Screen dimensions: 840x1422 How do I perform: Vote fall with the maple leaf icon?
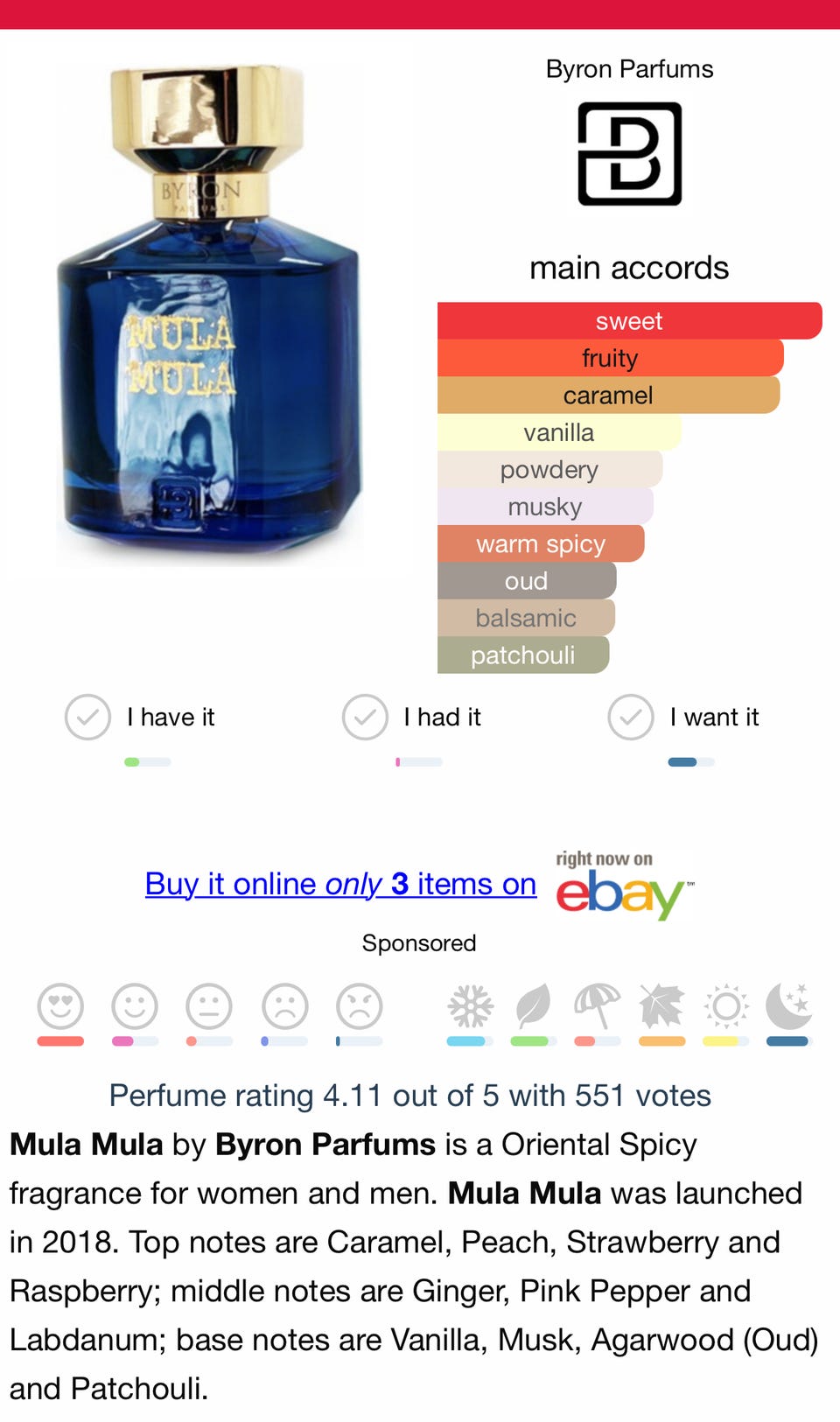tap(661, 1006)
